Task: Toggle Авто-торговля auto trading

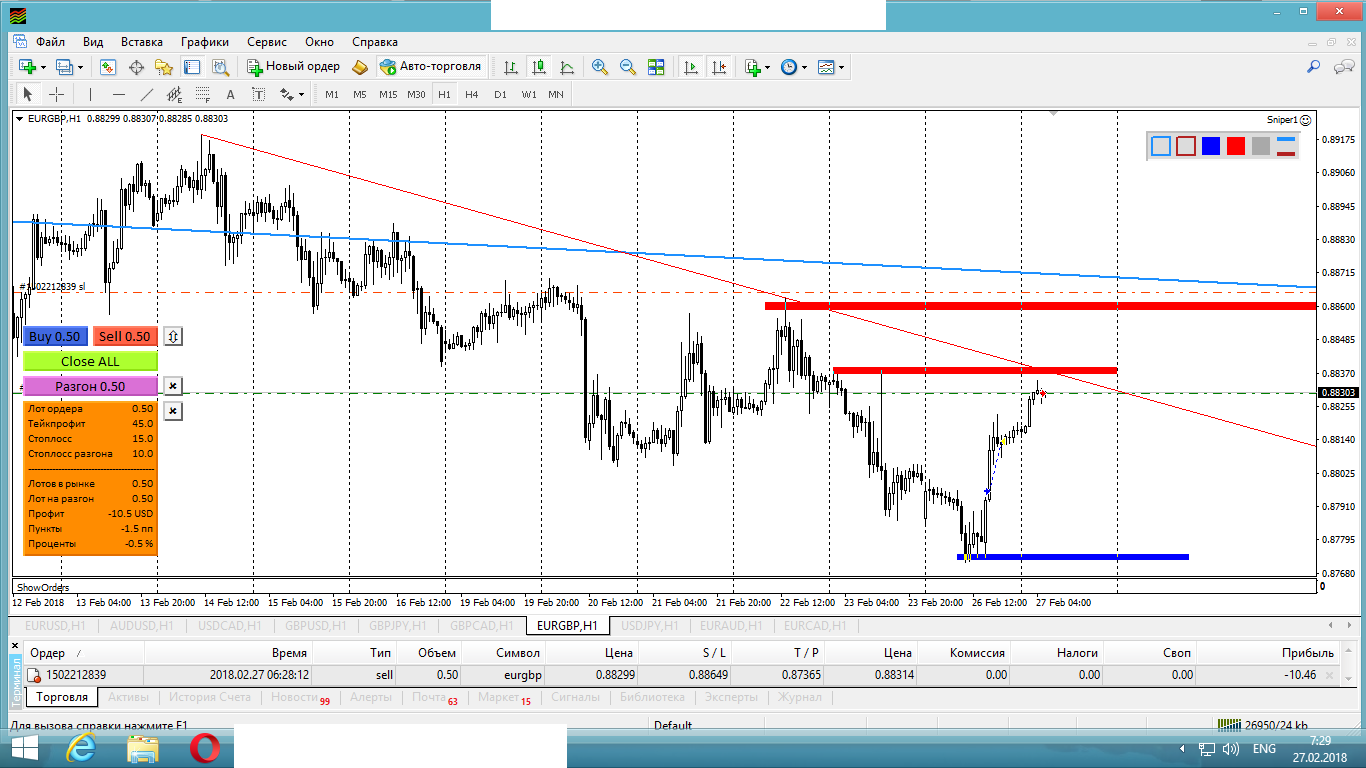Action: click(431, 67)
